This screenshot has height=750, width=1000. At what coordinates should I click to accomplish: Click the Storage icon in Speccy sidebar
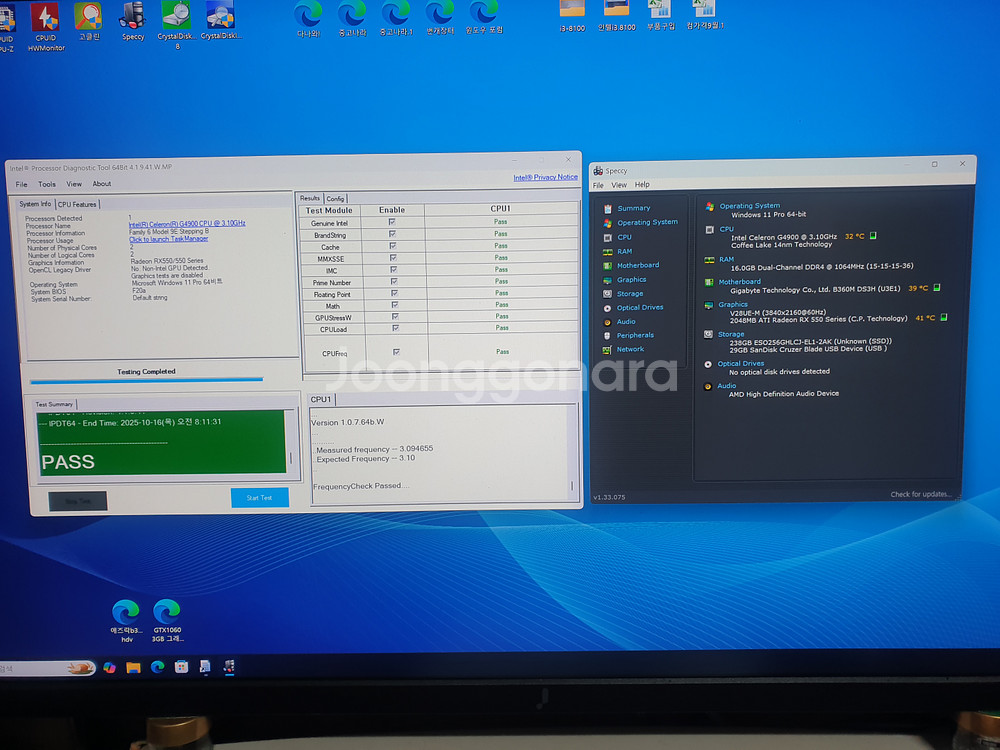tap(607, 294)
